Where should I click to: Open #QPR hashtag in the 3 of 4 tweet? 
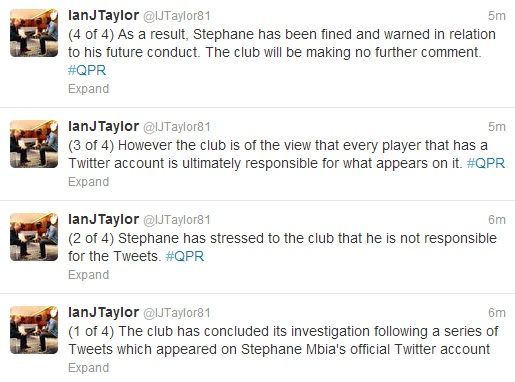point(486,163)
